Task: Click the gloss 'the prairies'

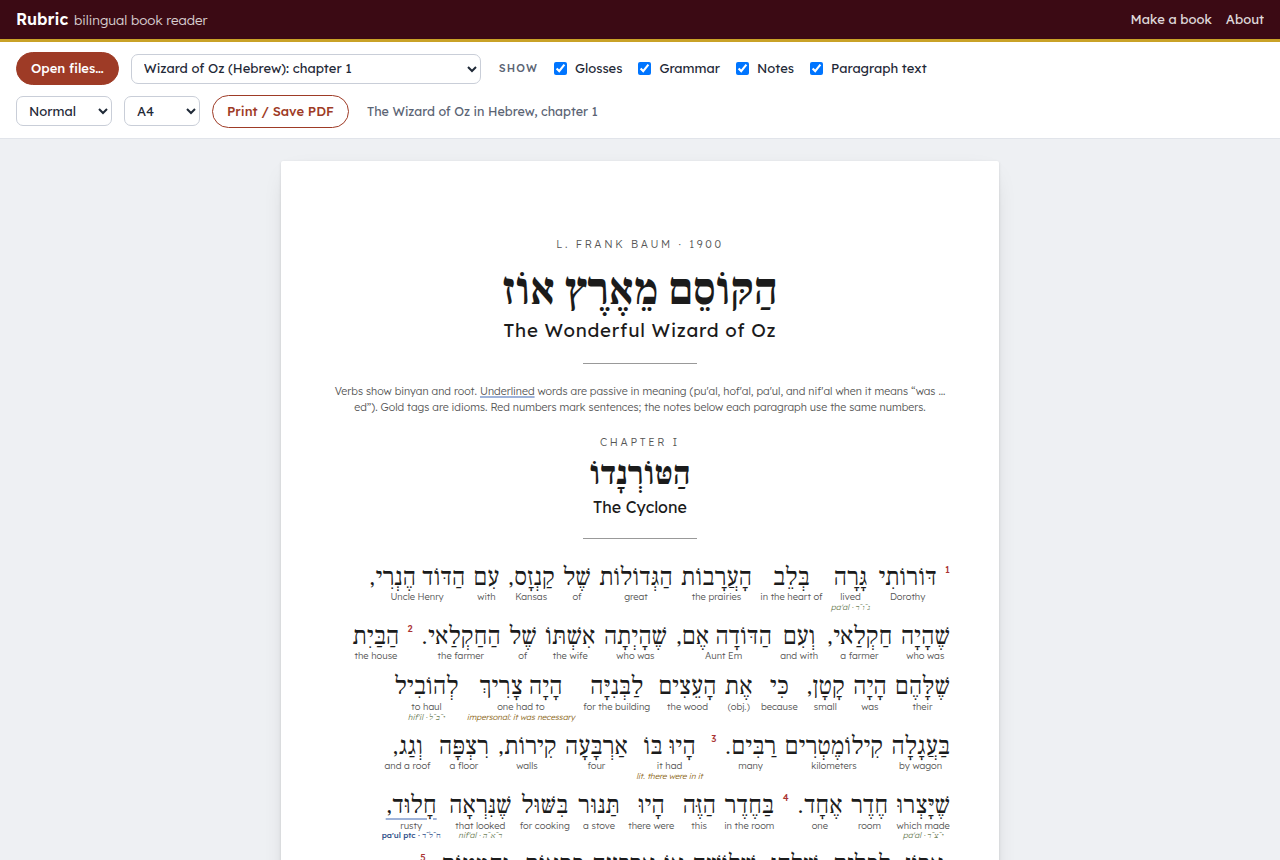Action: 716,597
